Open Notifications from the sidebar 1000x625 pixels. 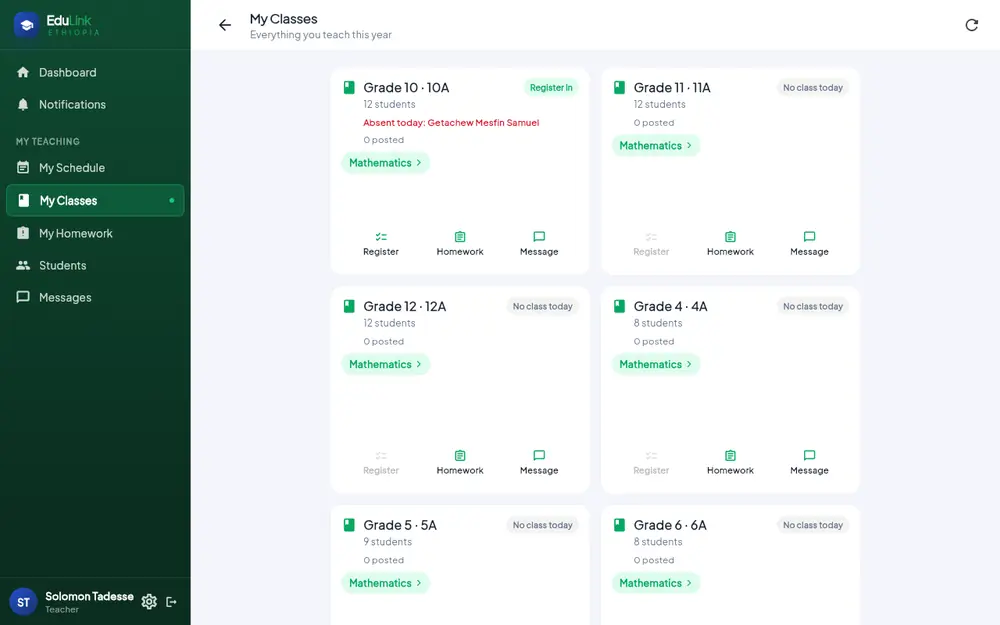pyautogui.click(x=95, y=105)
